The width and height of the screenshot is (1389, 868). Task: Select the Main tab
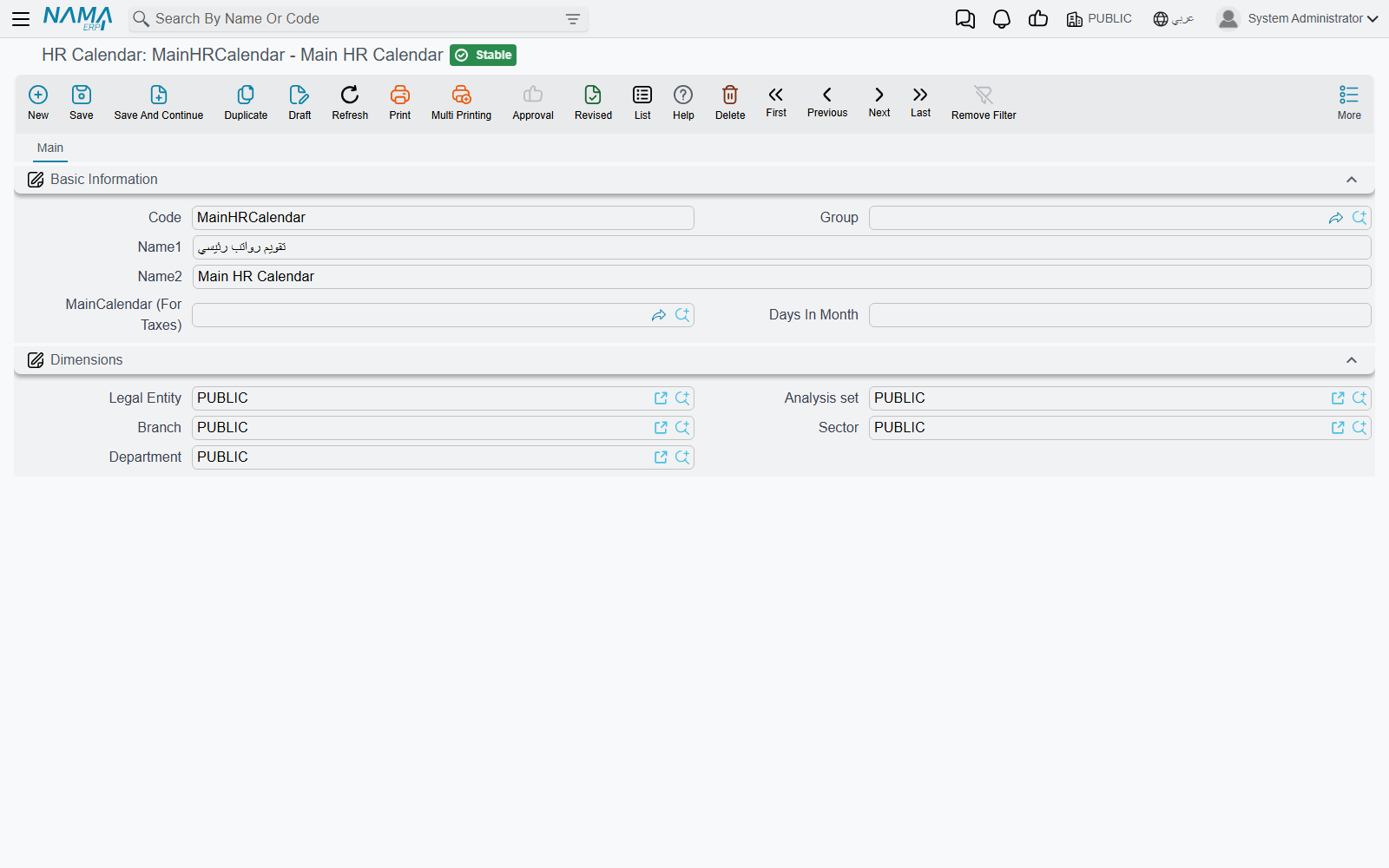pyautogui.click(x=50, y=148)
